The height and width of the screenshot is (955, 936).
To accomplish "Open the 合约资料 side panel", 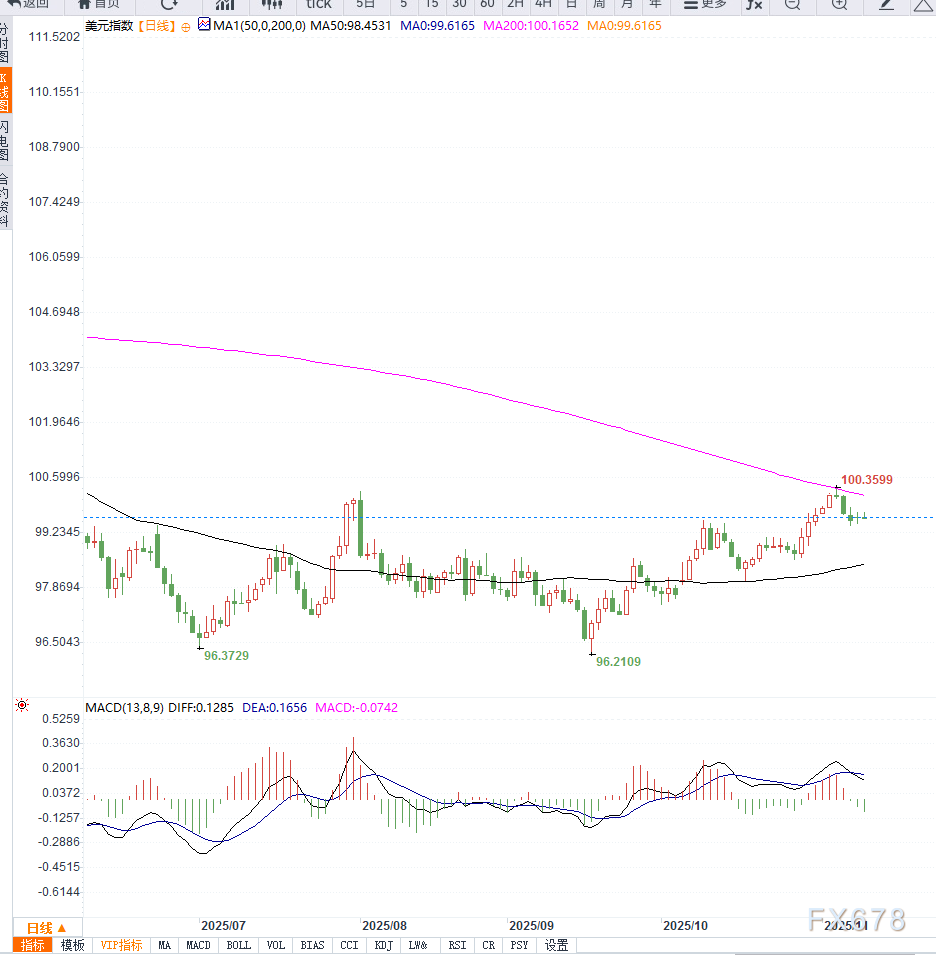I will (5, 200).
